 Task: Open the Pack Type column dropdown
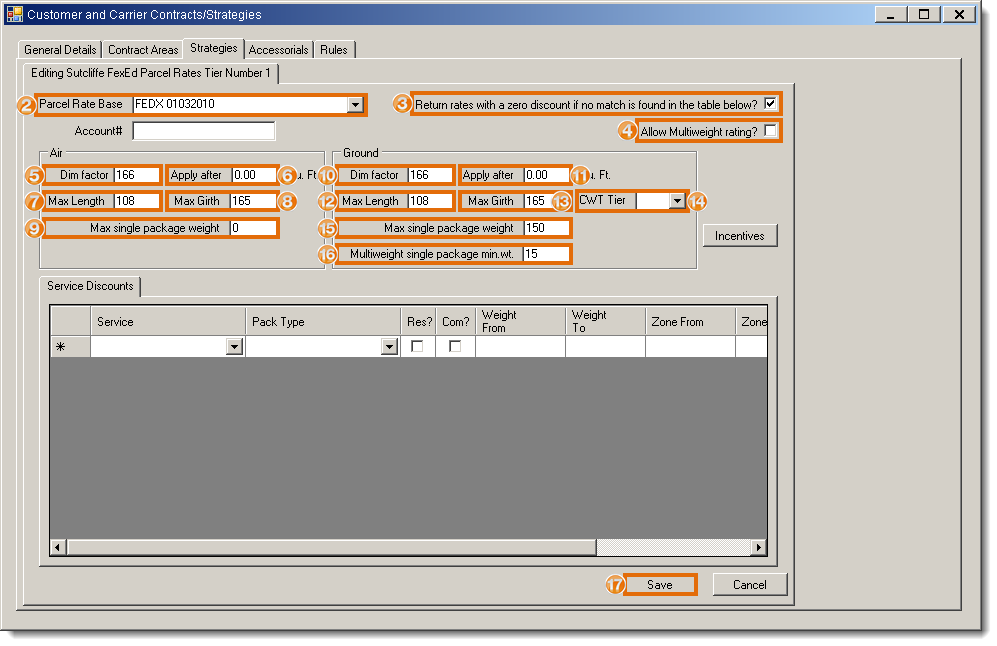click(x=389, y=346)
